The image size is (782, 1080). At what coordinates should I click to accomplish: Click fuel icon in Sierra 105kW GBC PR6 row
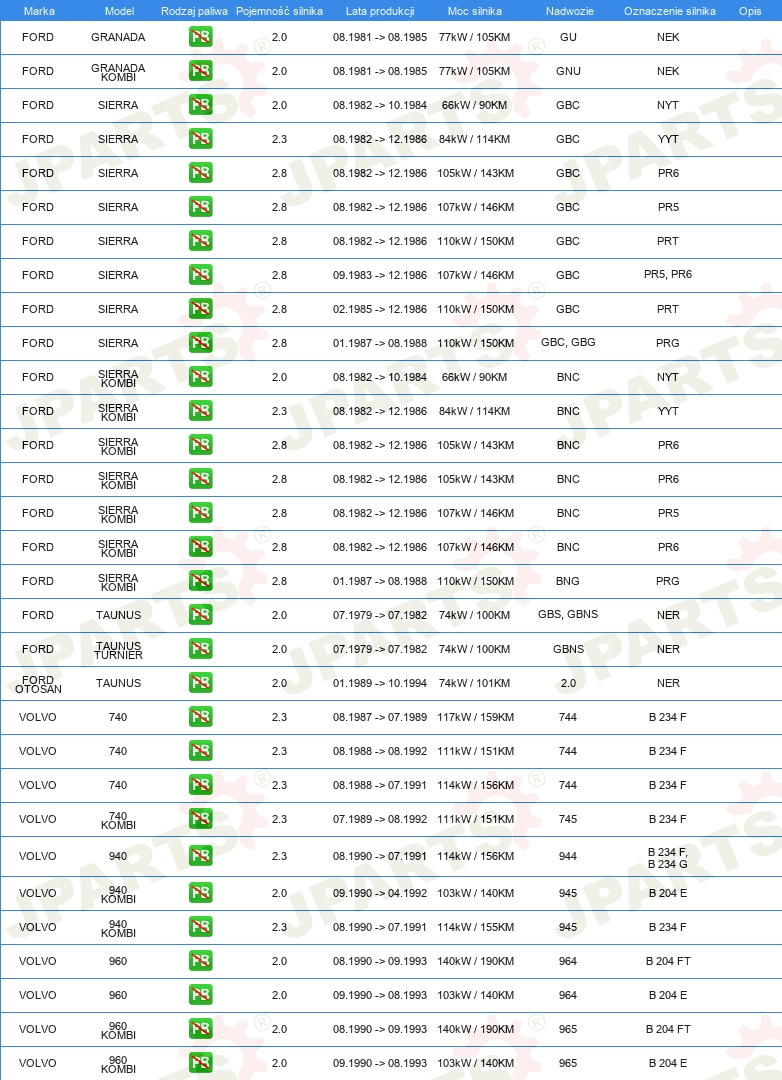[200, 172]
